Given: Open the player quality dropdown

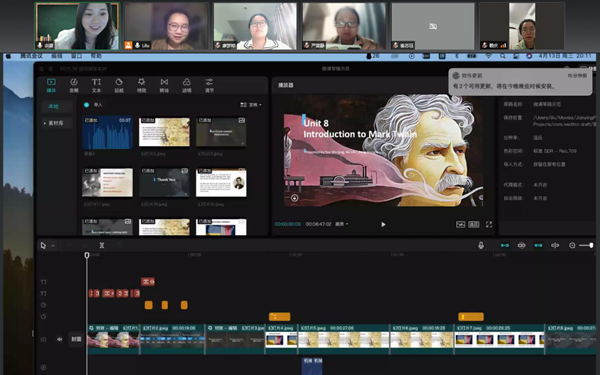Looking at the screenshot, I should pos(342,224).
